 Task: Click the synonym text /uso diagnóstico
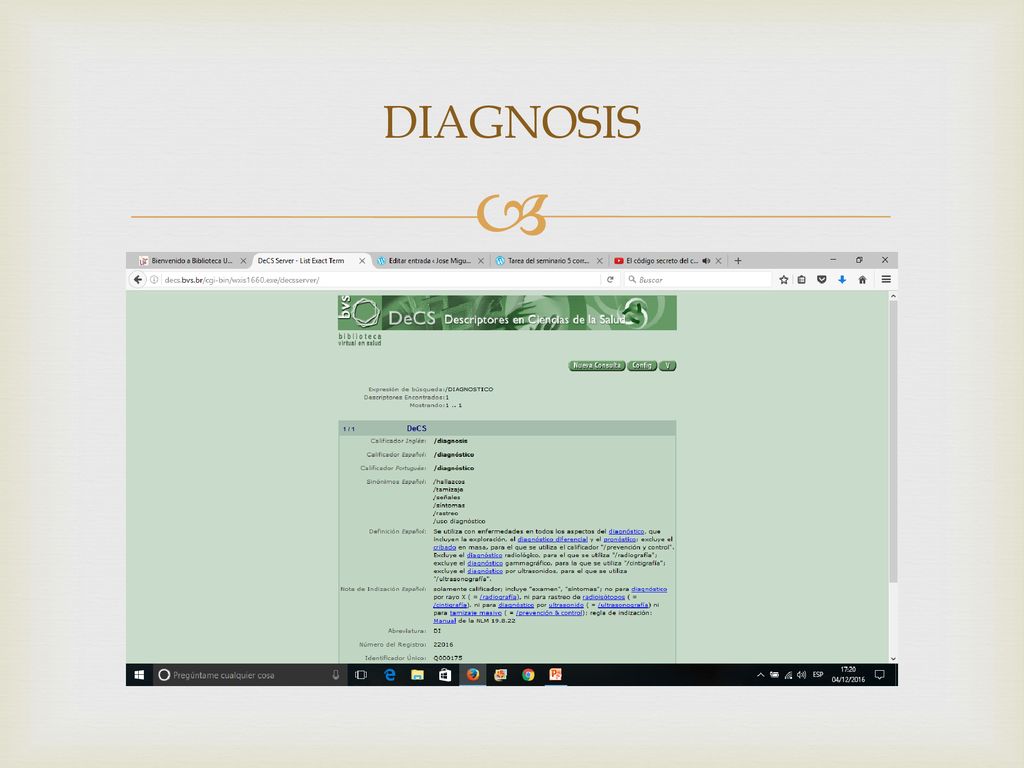(x=459, y=521)
